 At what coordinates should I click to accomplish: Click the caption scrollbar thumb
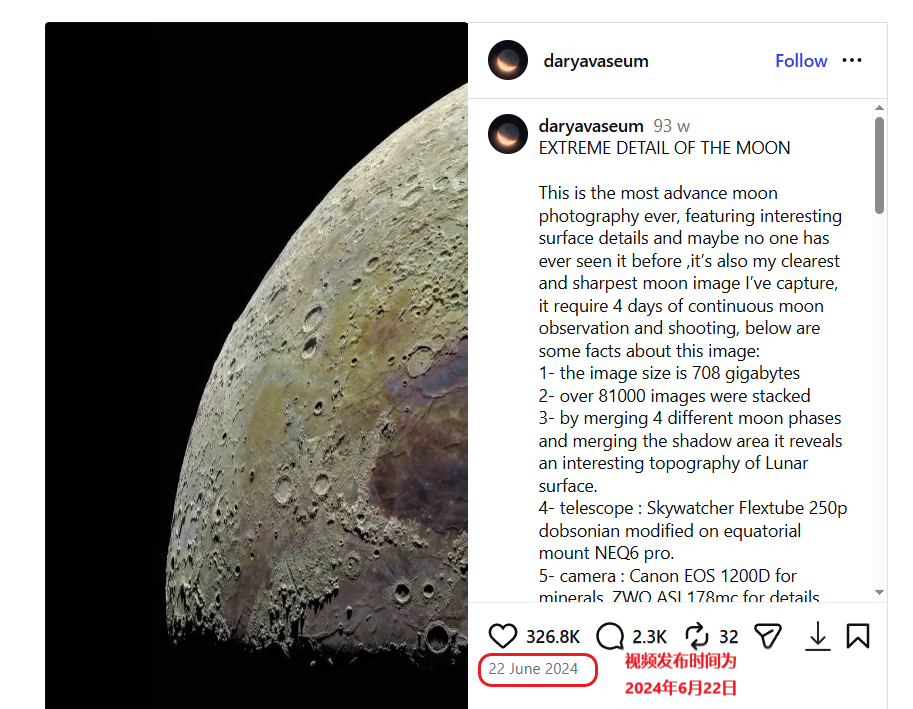(879, 165)
